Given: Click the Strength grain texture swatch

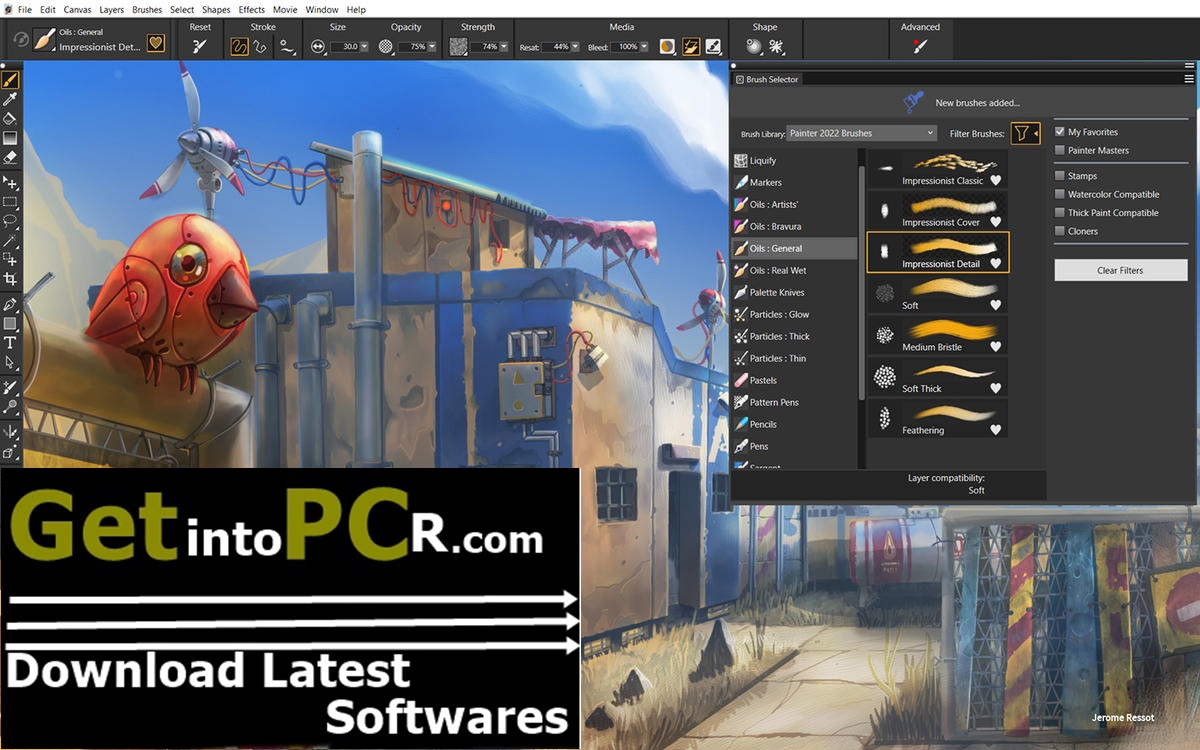Looking at the screenshot, I should coord(458,46).
